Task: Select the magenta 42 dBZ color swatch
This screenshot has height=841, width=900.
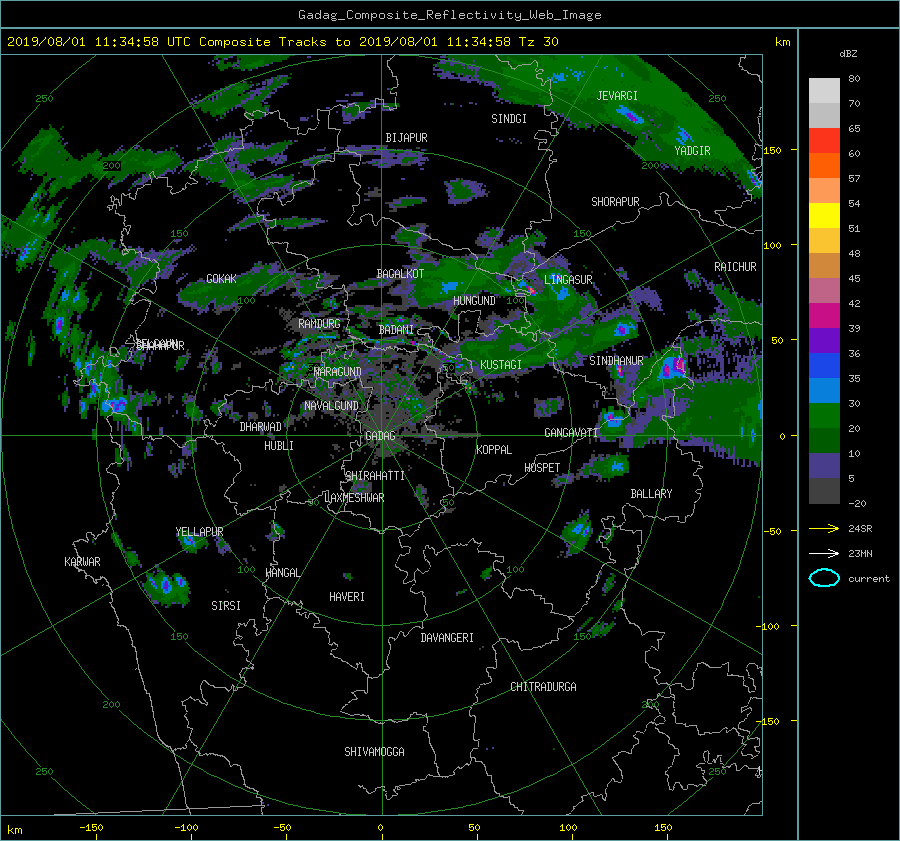Action: point(824,315)
